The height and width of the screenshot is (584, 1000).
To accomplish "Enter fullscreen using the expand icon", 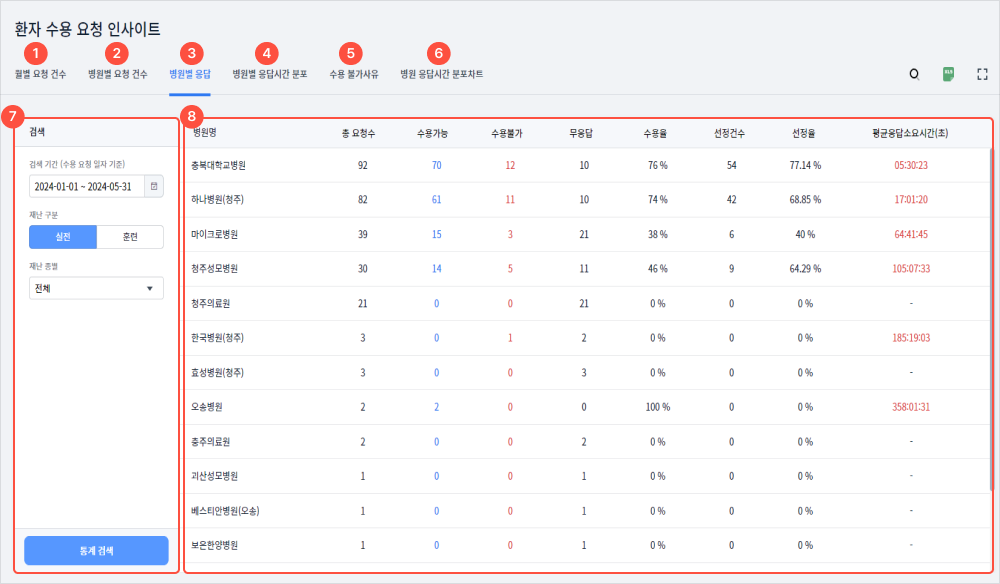I will [982, 74].
